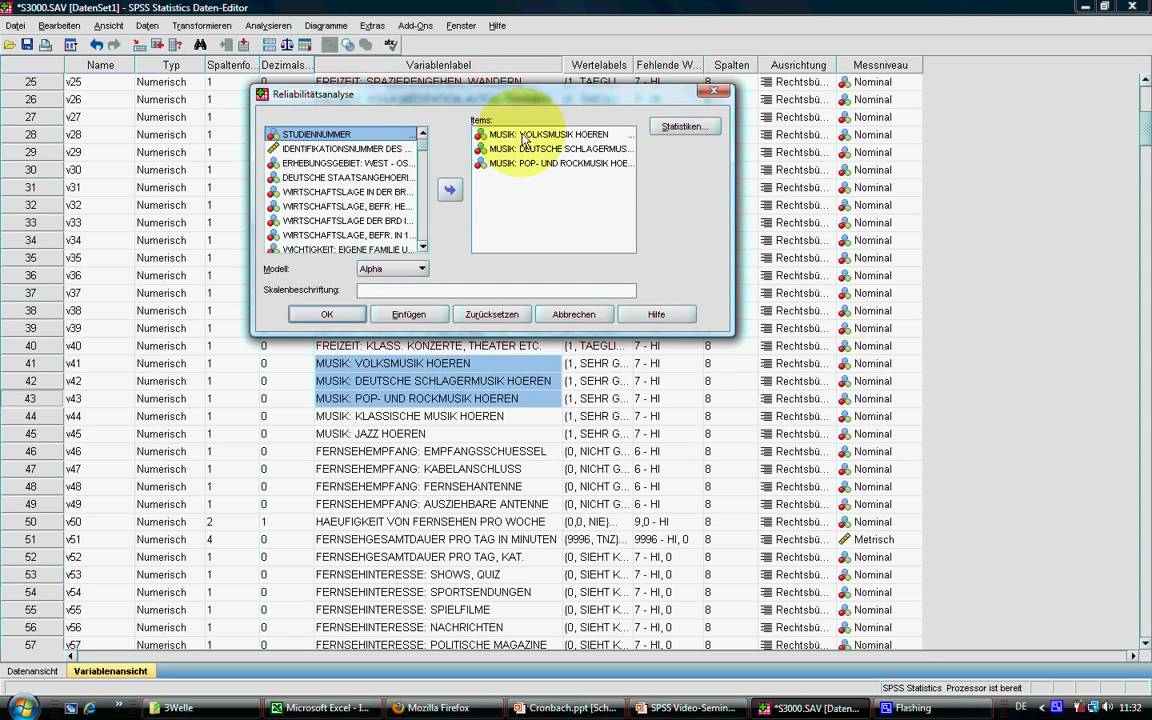
Task: Click the variable list scroll up arrow
Action: click(422, 133)
